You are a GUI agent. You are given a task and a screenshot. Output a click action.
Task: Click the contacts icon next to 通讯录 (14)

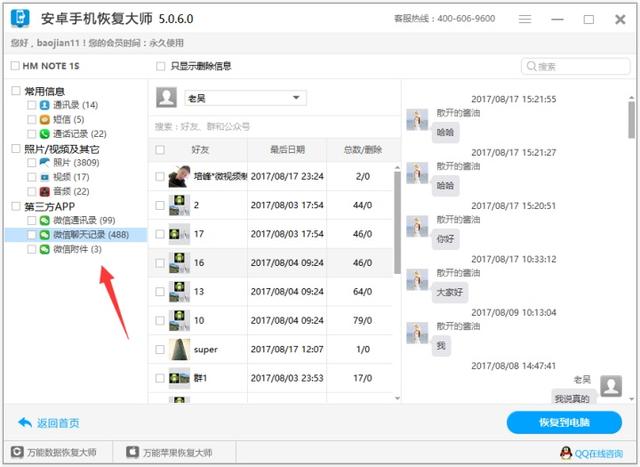point(44,105)
